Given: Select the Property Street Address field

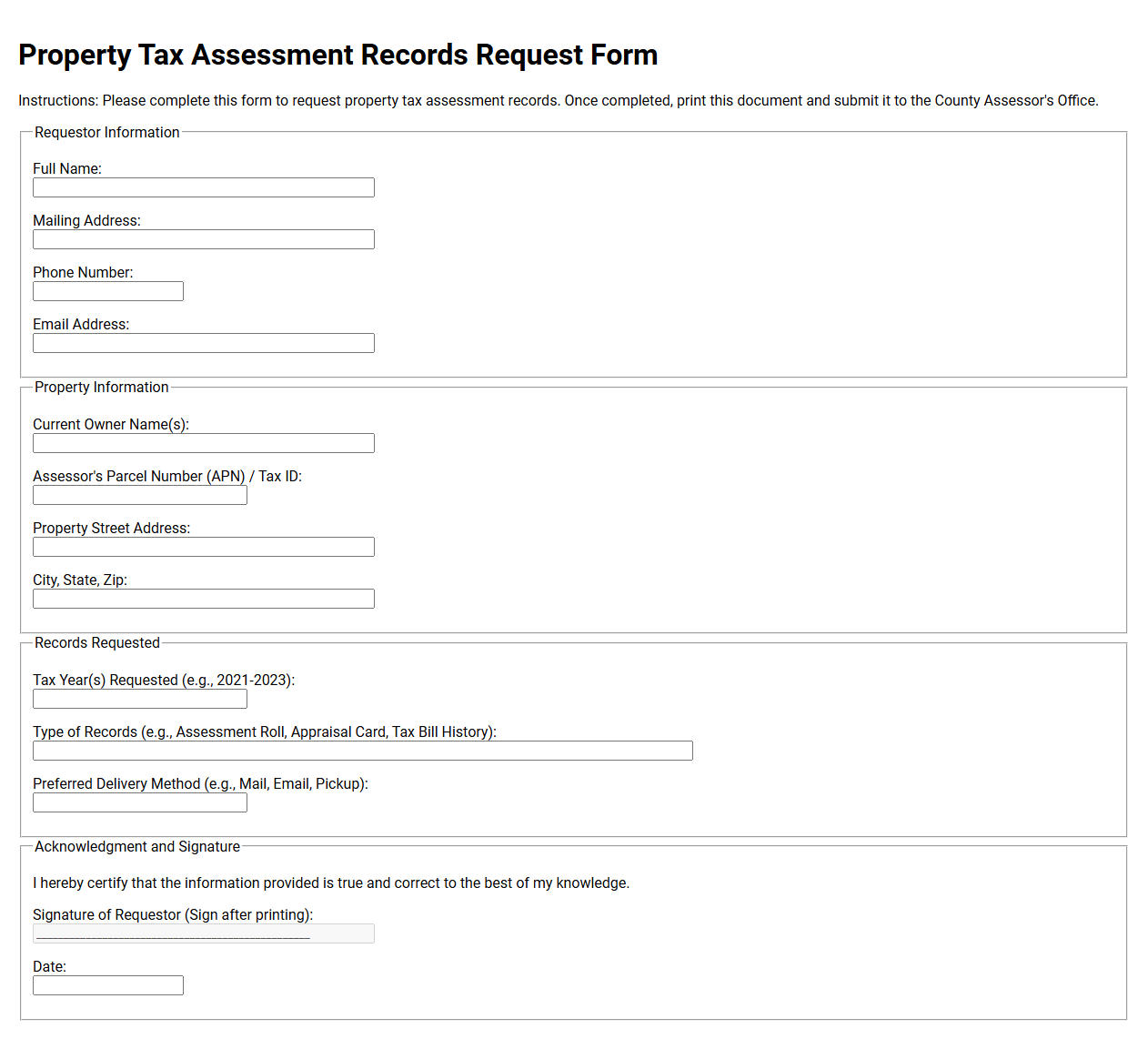Looking at the screenshot, I should click(x=204, y=547).
